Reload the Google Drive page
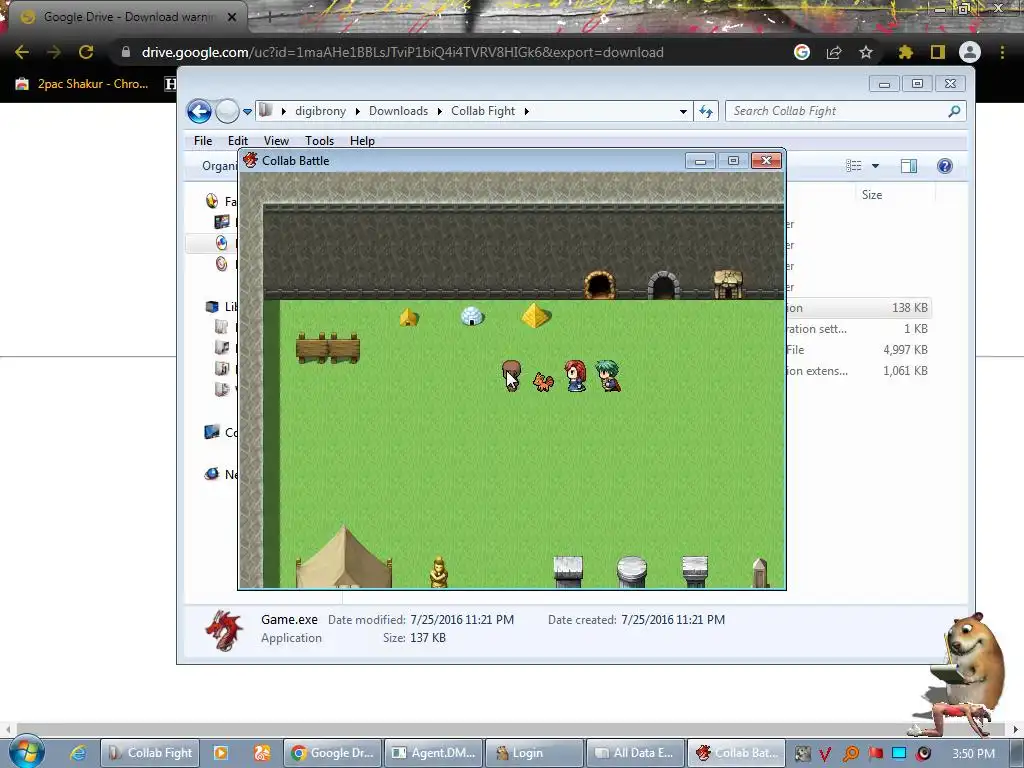 [86, 52]
